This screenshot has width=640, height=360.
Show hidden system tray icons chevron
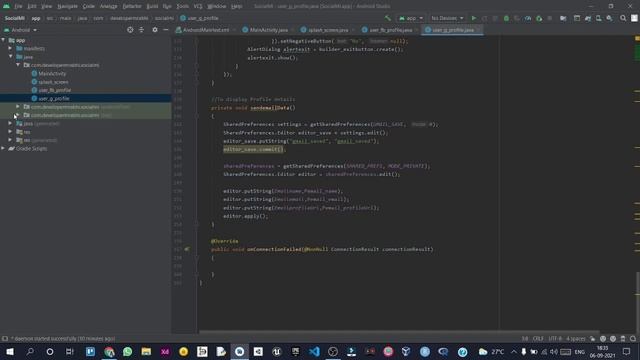coord(513,351)
